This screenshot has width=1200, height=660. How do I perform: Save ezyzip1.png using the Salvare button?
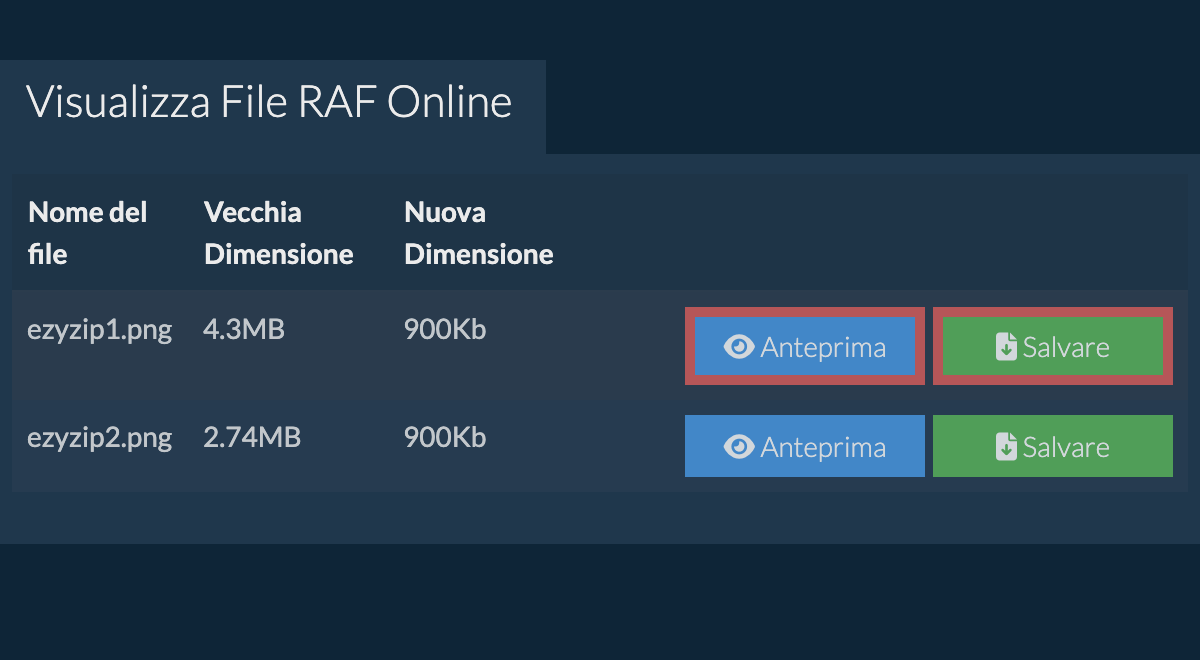pos(1052,347)
